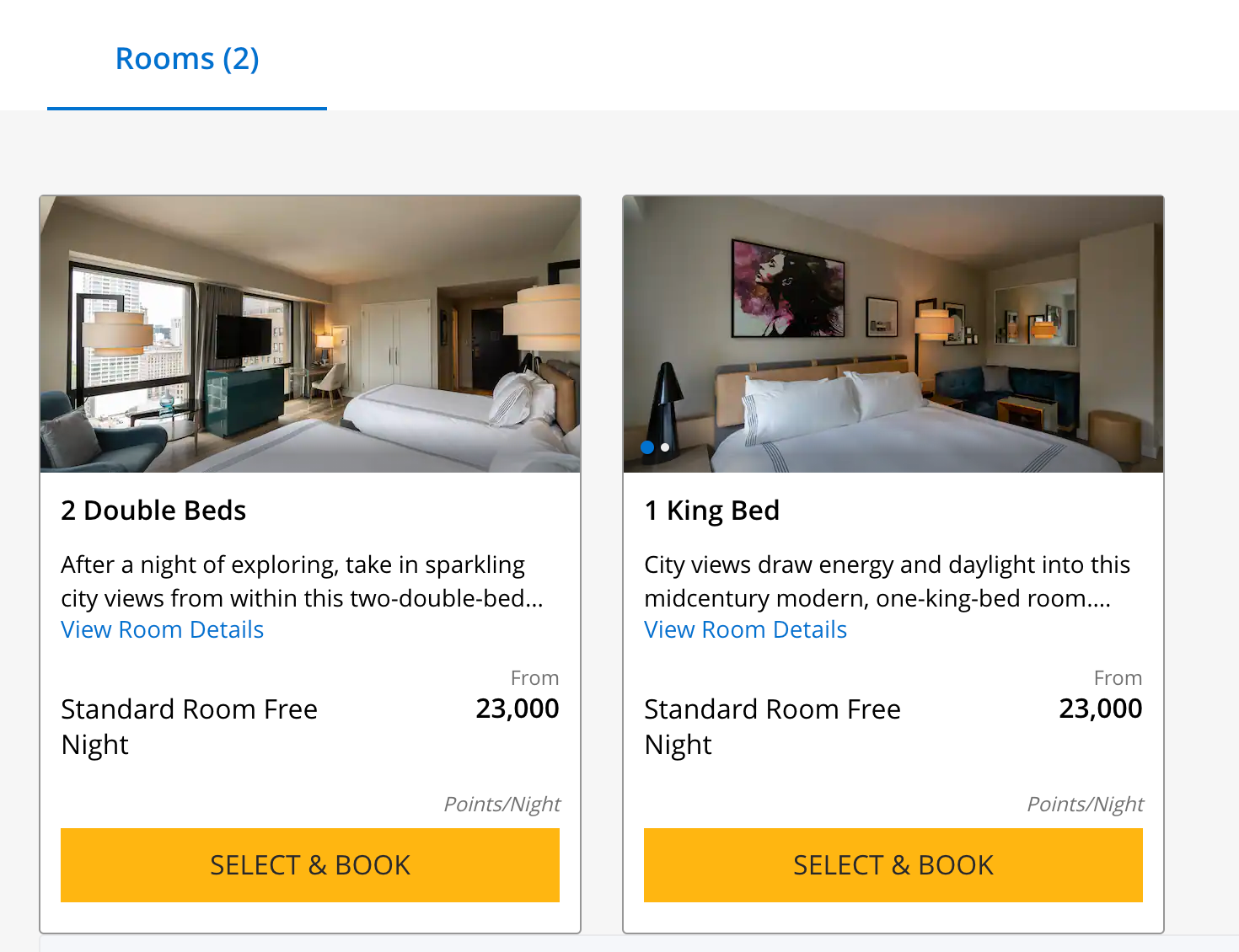Click the "From" label on King Bed card
Viewport: 1239px width, 952px height.
(x=1118, y=678)
